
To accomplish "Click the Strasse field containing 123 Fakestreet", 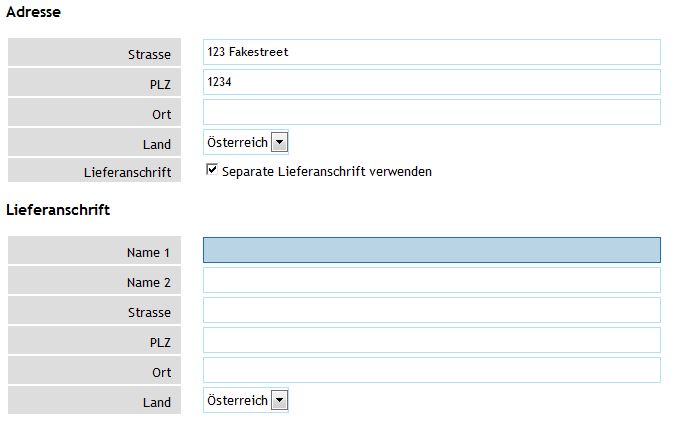I will pos(431,52).
